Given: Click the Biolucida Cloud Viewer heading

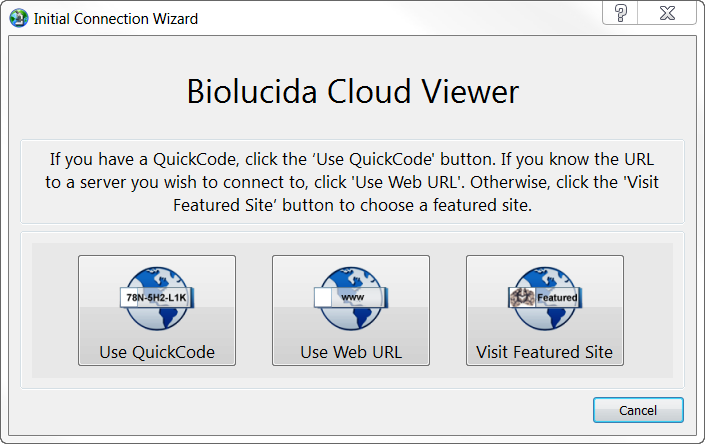Looking at the screenshot, I should click(352, 92).
